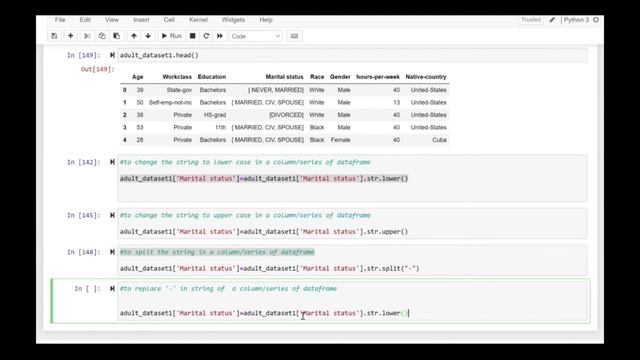Click the 'Native-country' column header
This screenshot has height=360, width=640.
click(x=426, y=77)
